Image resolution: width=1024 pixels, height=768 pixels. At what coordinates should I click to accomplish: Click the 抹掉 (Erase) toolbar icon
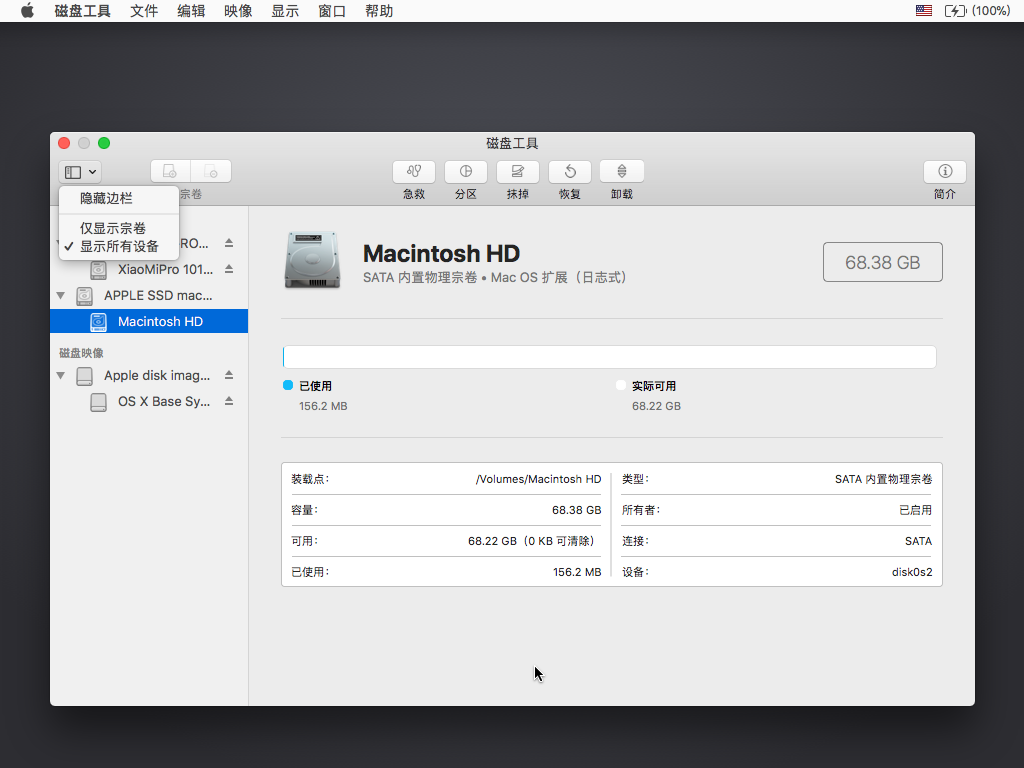click(518, 172)
